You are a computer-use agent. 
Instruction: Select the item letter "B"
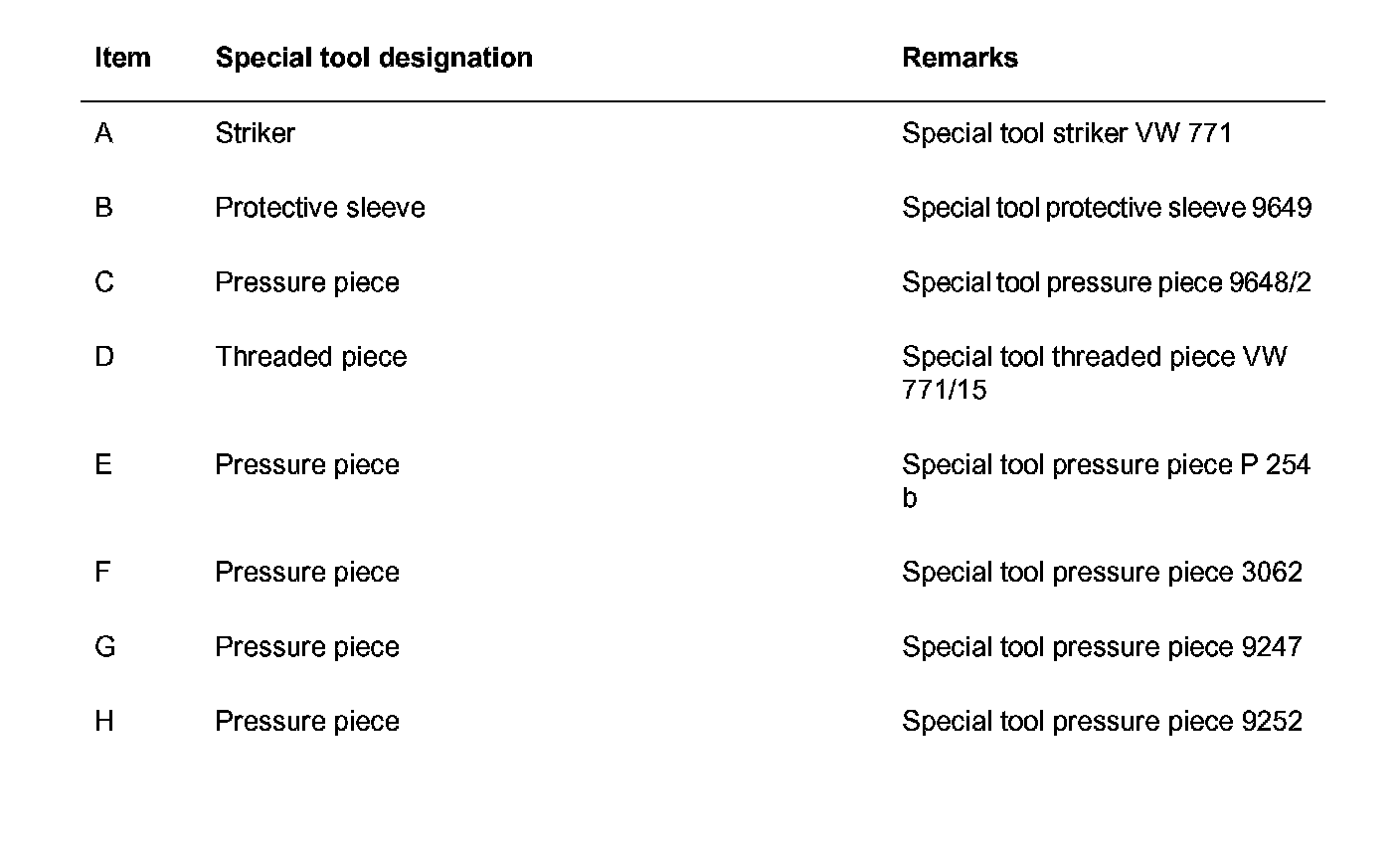tap(103, 208)
